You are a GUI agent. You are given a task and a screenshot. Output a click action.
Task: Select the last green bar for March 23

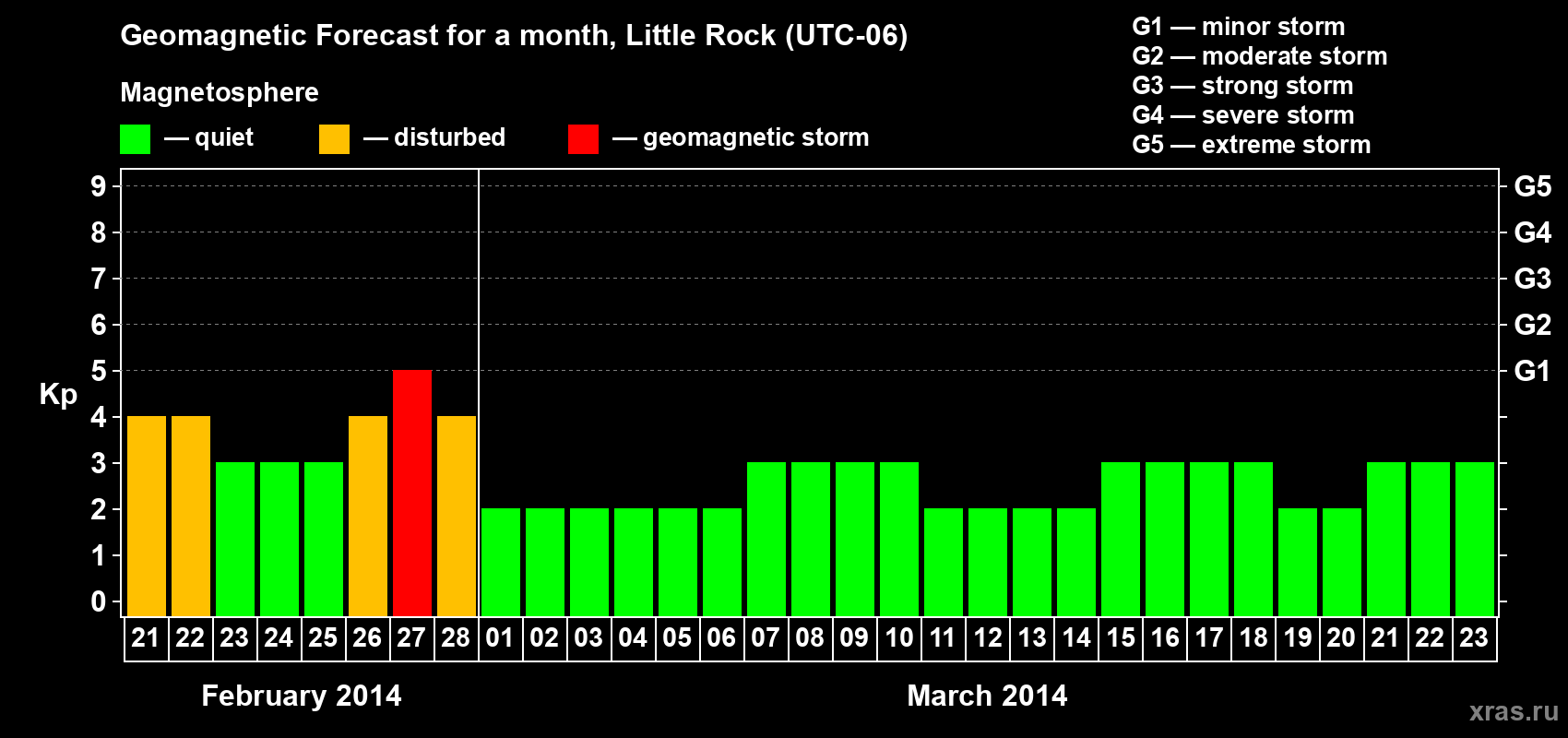pyautogui.click(x=1475, y=539)
